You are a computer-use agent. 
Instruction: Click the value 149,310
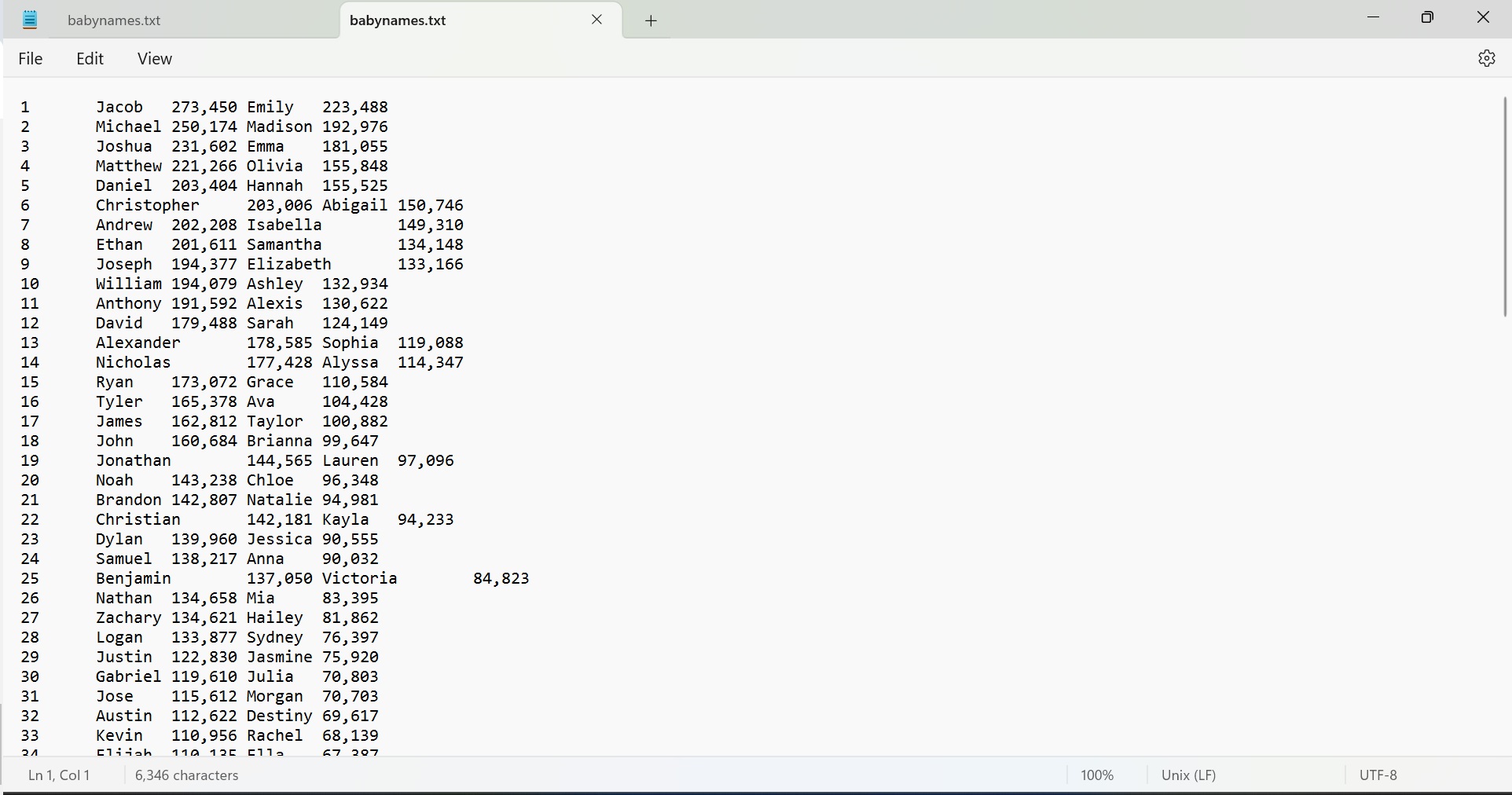coord(431,225)
